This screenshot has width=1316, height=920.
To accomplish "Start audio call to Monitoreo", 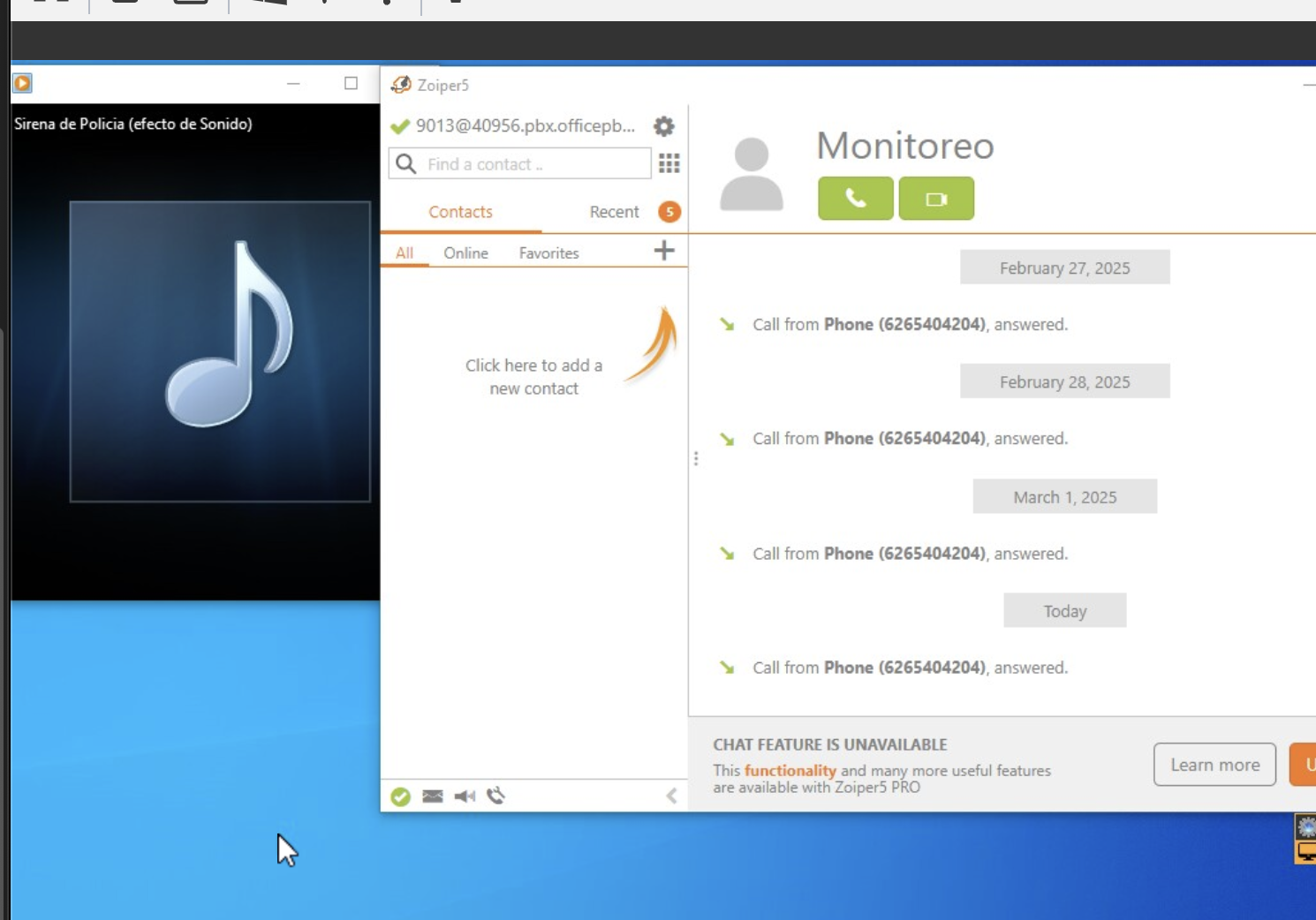I will click(x=856, y=199).
